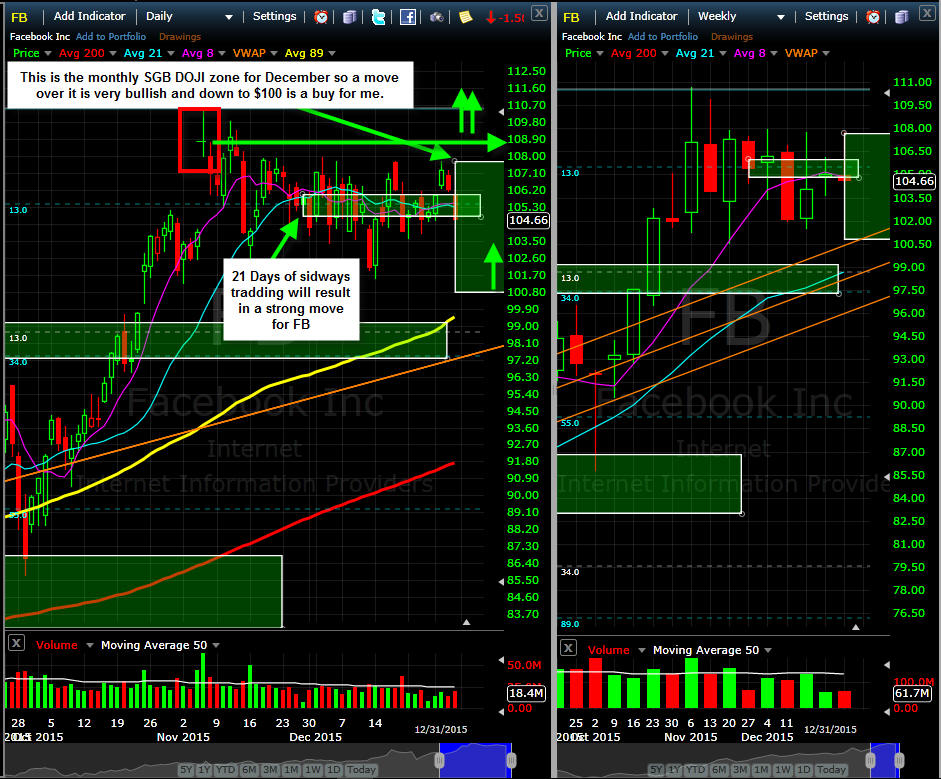Click the camera snapshot icon in Daily chart
Viewport: 941px width, 779px height.
click(x=437, y=17)
